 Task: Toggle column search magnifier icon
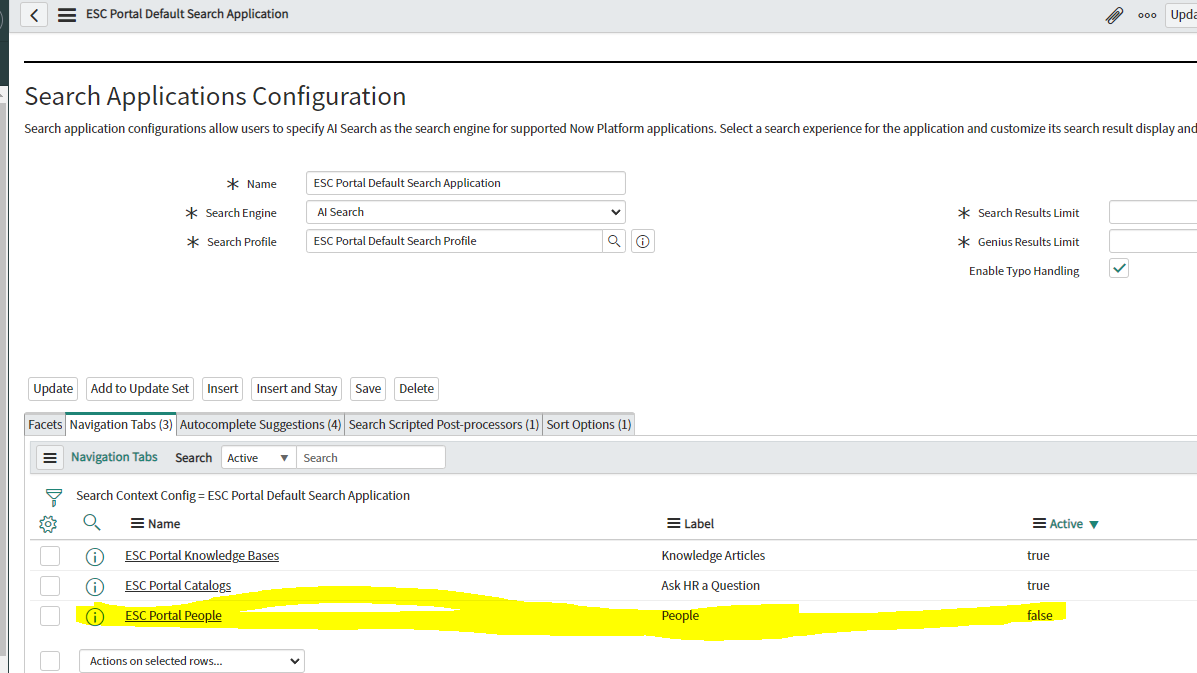(92, 523)
